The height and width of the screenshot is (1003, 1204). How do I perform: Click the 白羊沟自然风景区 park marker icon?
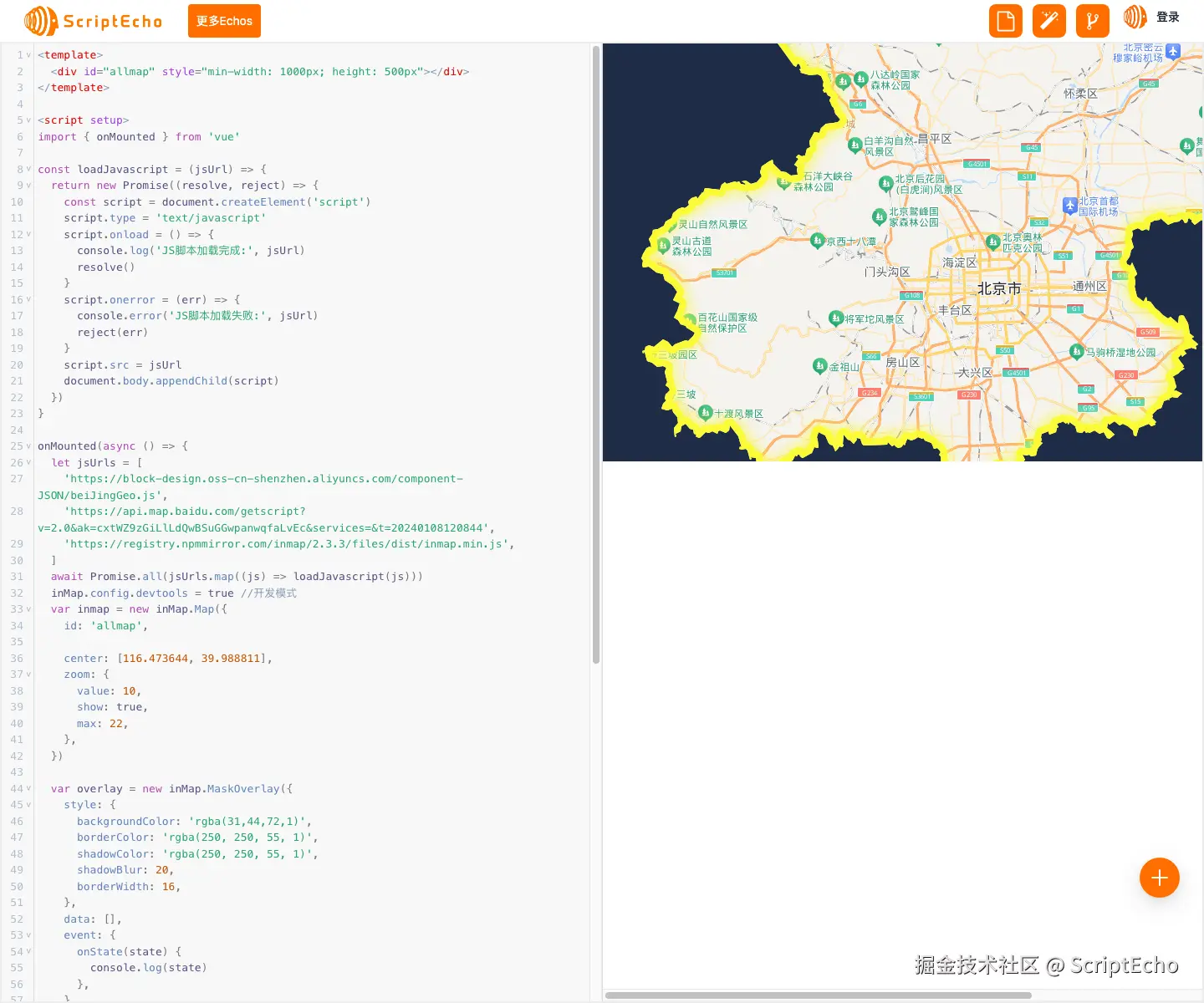[855, 145]
